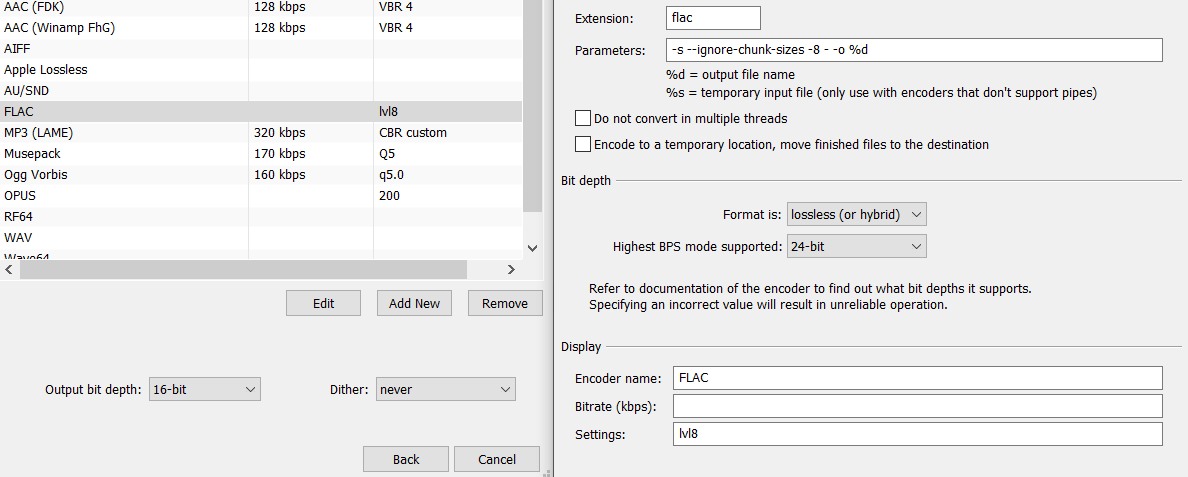Click the Edit button
The image size is (1188, 477).
point(323,303)
